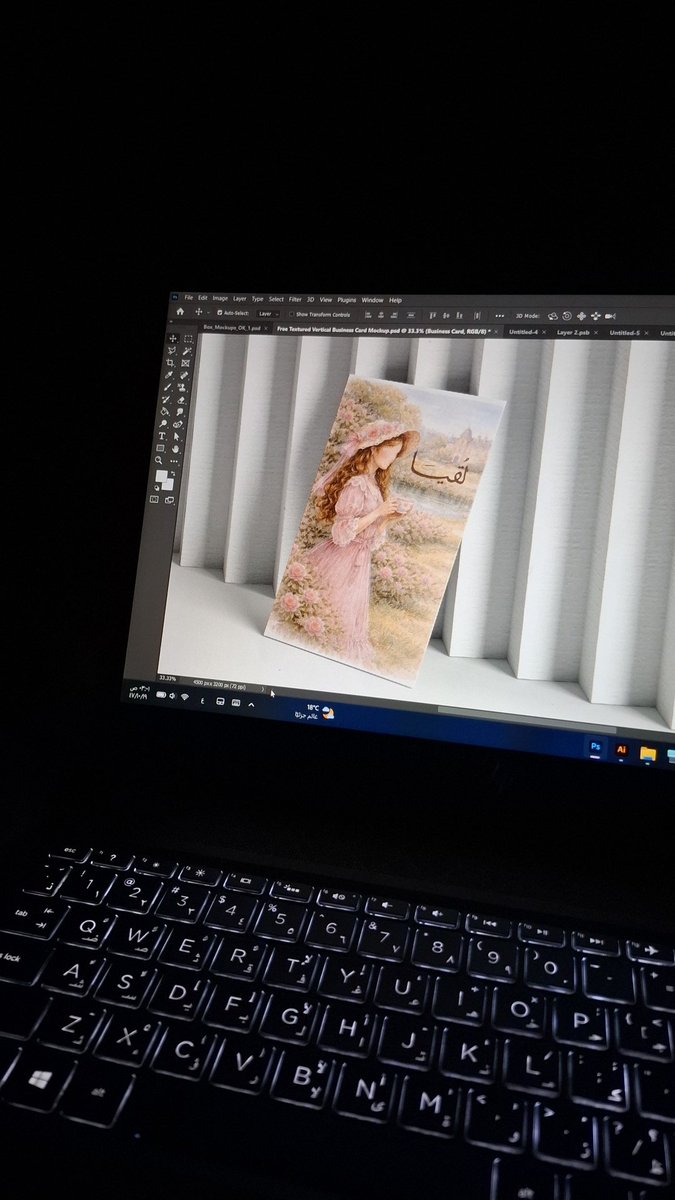Open the Edit menu

pos(202,298)
